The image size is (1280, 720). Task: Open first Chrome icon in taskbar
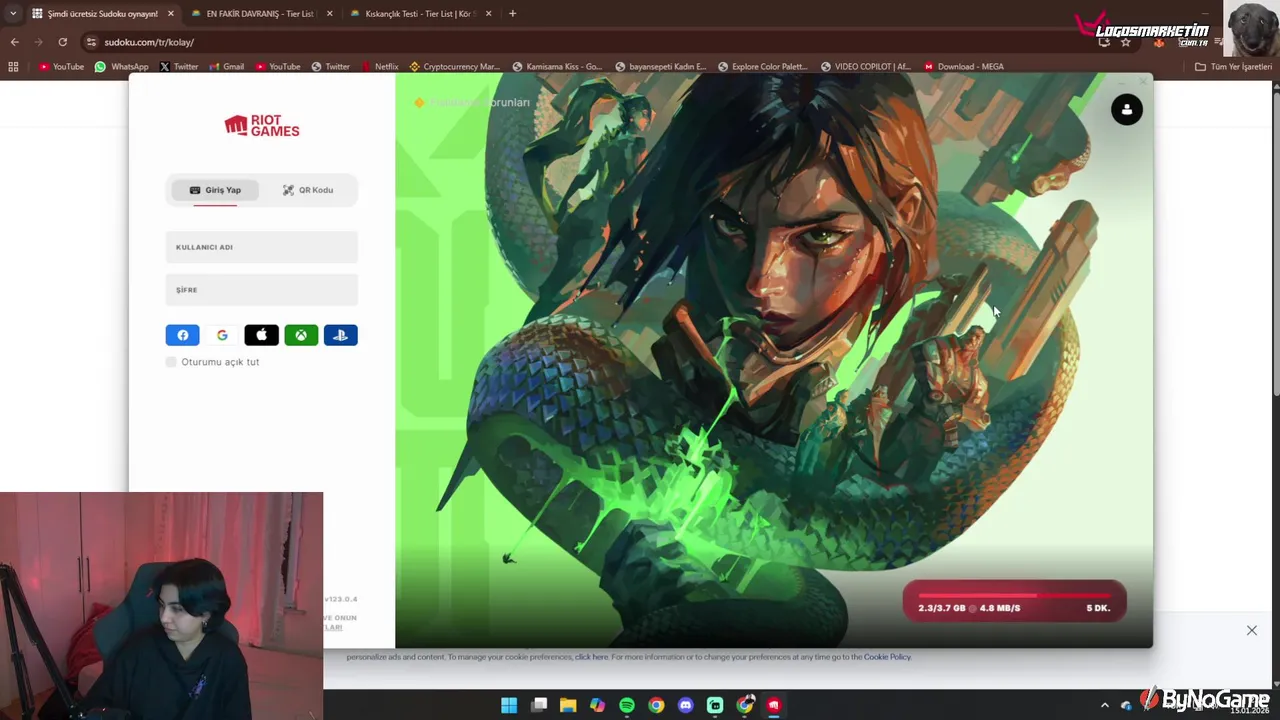point(656,705)
